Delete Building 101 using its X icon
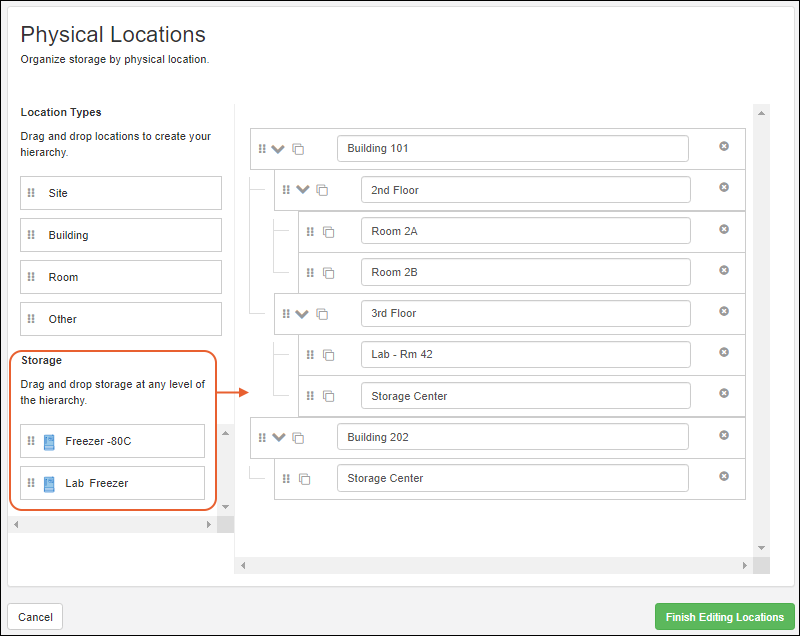This screenshot has width=800, height=636. [x=724, y=146]
